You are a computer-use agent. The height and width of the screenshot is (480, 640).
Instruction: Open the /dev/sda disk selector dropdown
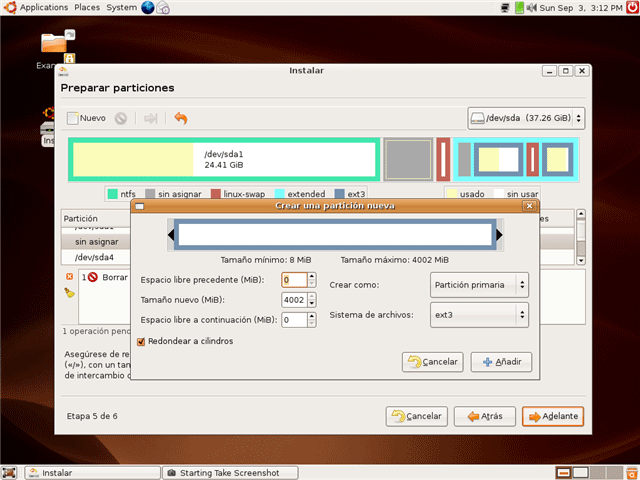pyautogui.click(x=527, y=118)
